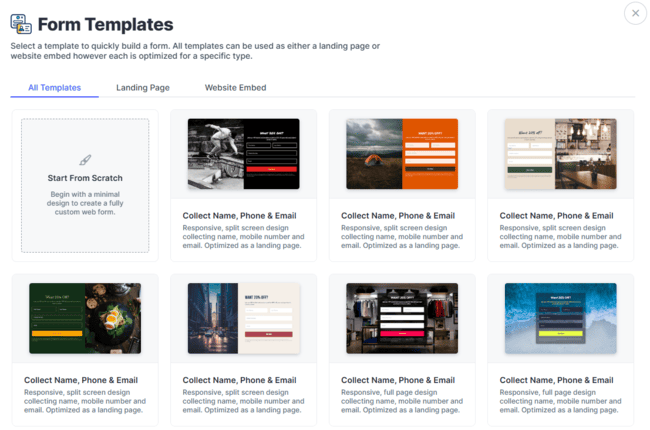Click the title under the skateboarder template
Viewport: 650px width, 430px height.
[x=239, y=216]
